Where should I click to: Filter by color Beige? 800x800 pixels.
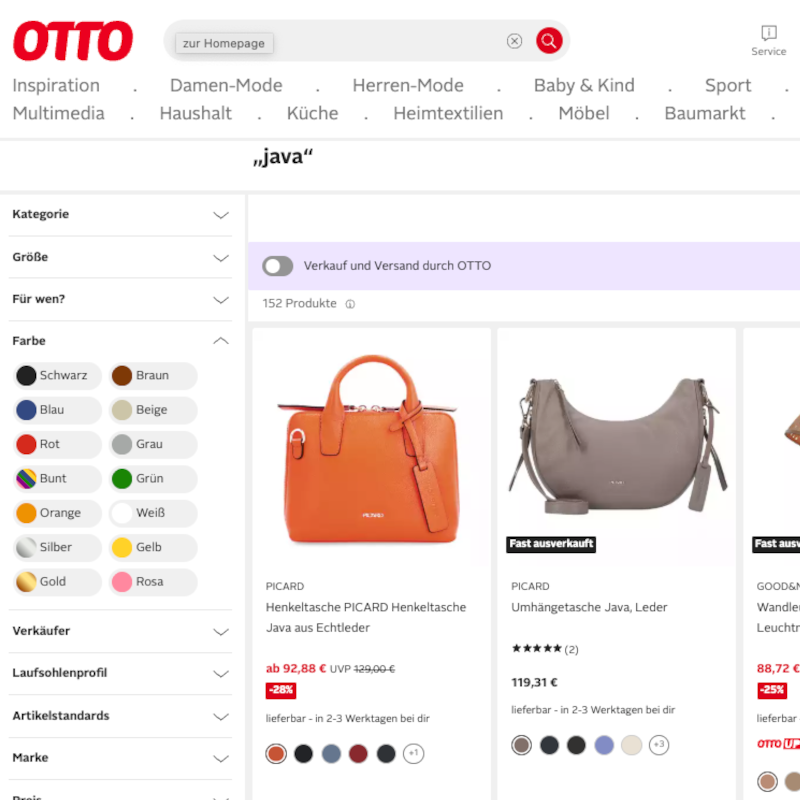(153, 410)
